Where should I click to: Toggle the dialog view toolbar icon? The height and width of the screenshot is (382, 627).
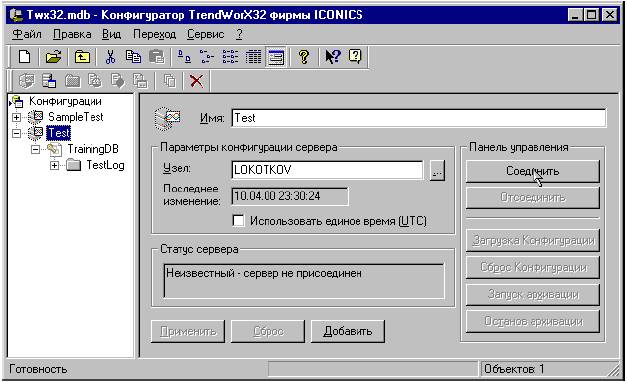pos(276,56)
